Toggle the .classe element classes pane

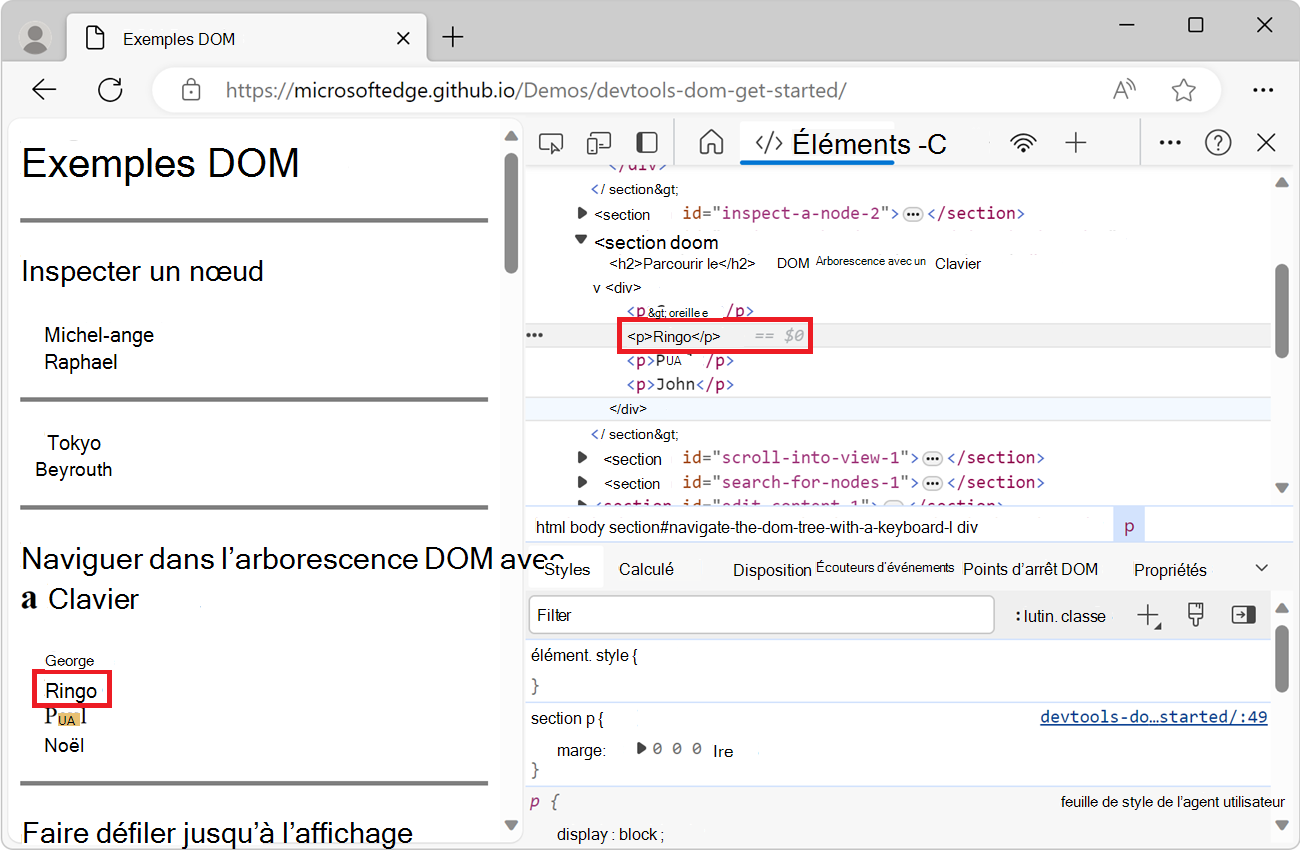[x=1084, y=616]
